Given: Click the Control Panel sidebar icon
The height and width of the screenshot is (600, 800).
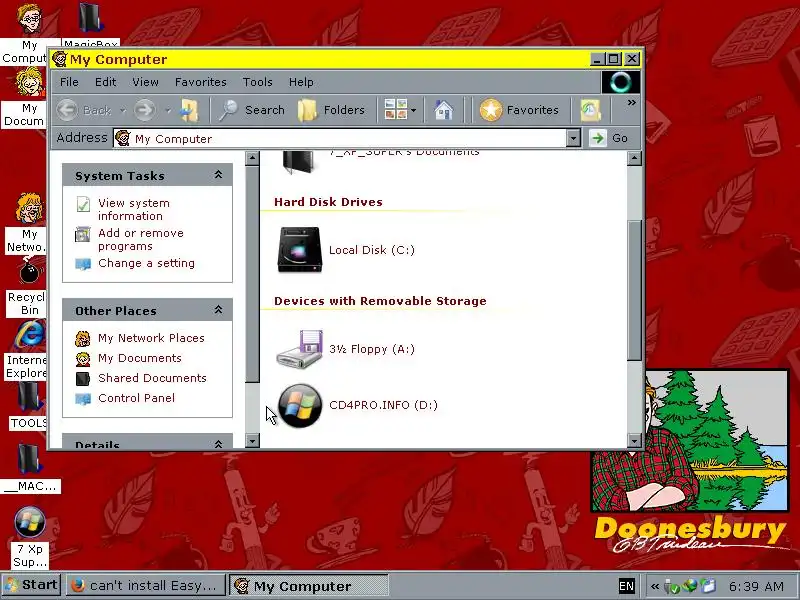Looking at the screenshot, I should coord(83,398).
